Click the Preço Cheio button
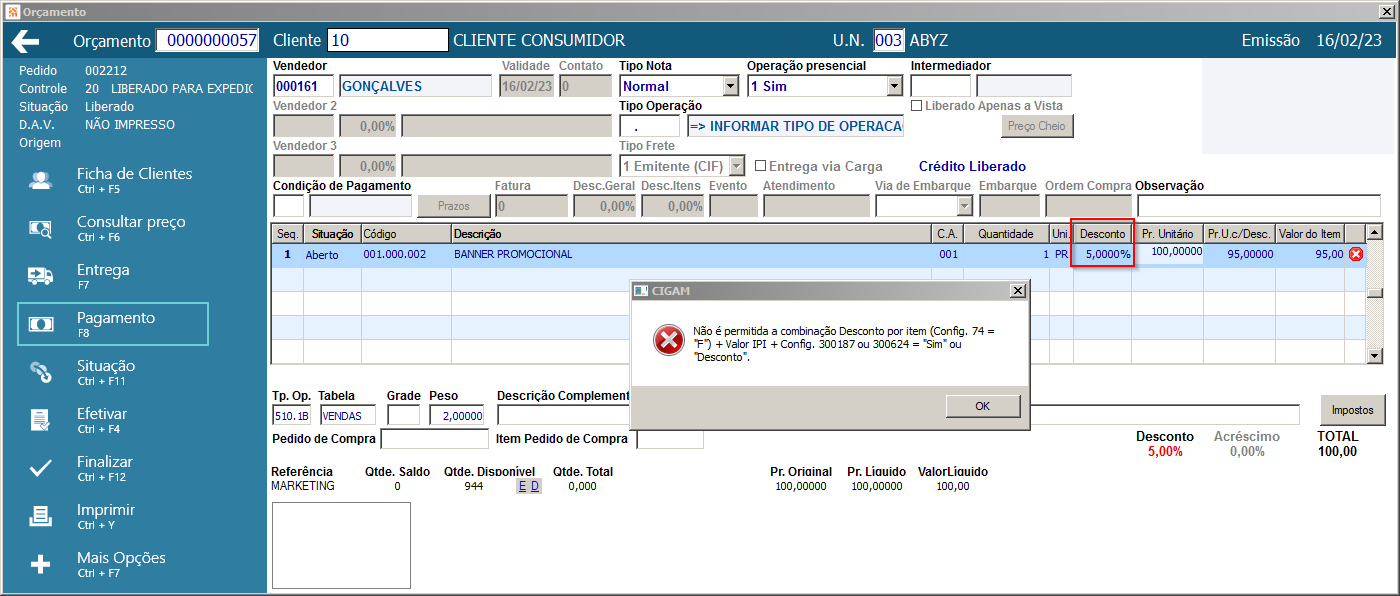The height and width of the screenshot is (596, 1400). pos(1037,126)
